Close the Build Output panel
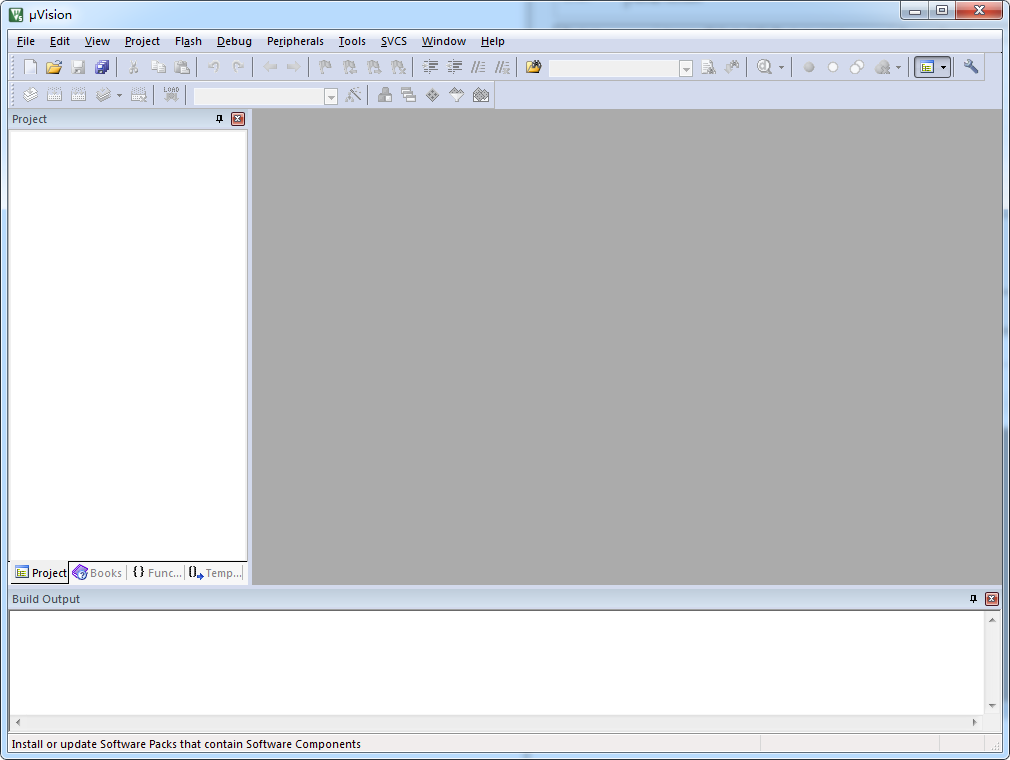Image resolution: width=1010 pixels, height=760 pixels. click(992, 599)
